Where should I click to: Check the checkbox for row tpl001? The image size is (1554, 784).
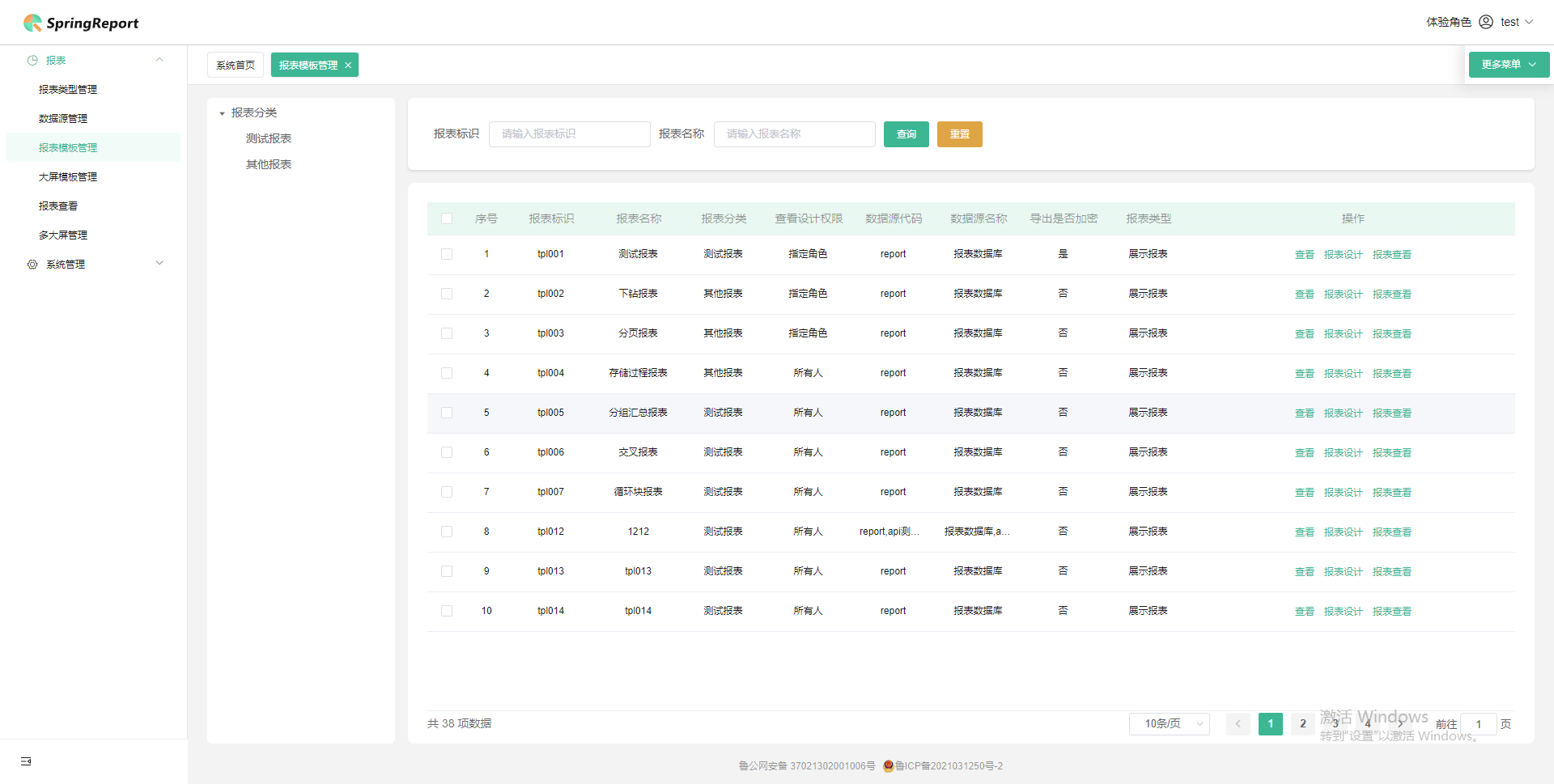pos(447,253)
